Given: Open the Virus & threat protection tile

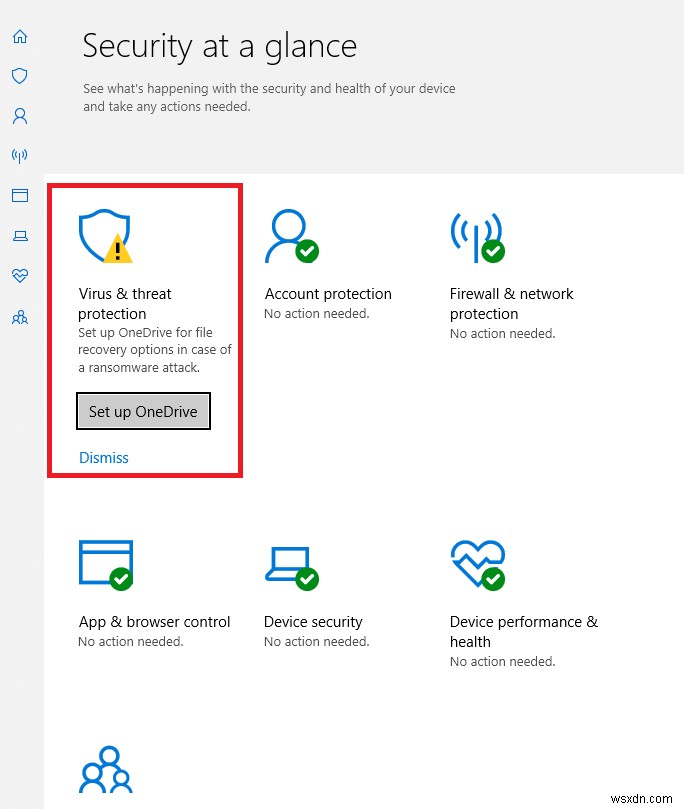Looking at the screenshot, I should 124,303.
